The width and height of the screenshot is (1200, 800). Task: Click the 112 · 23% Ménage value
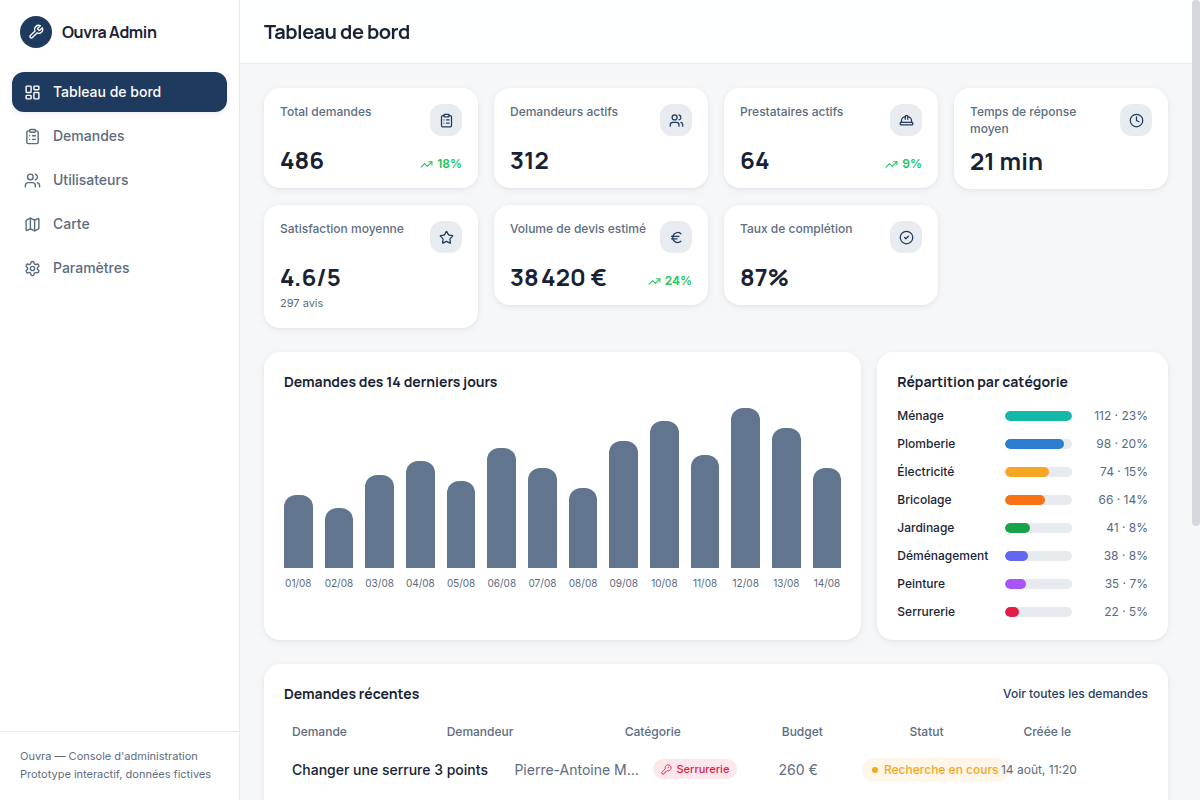1121,416
